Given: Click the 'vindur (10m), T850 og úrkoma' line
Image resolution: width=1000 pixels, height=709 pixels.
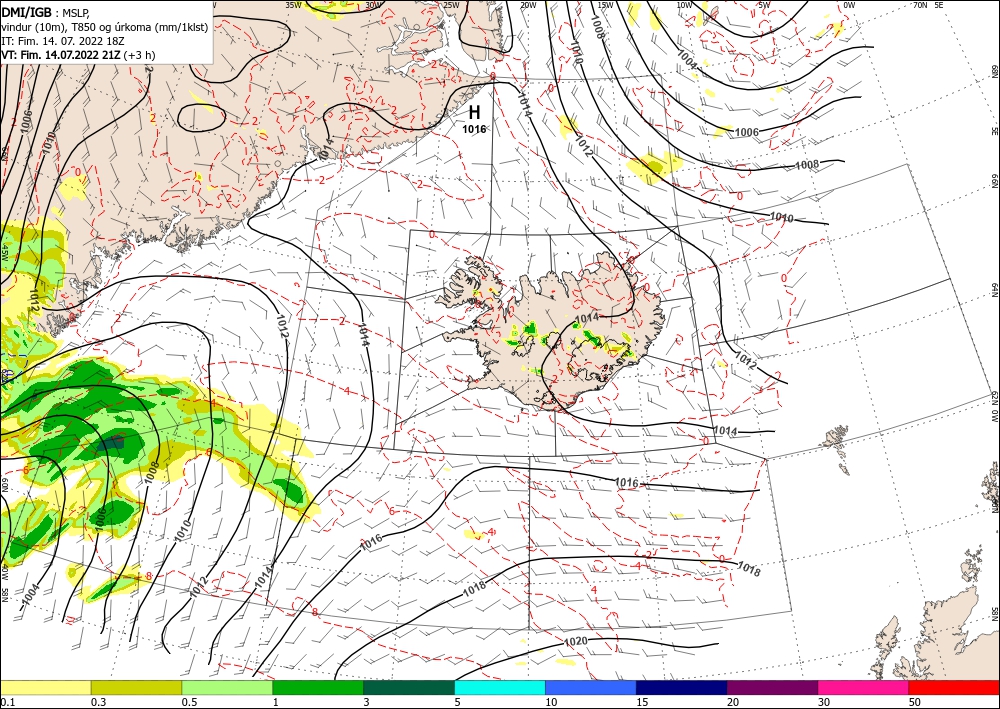Looking at the screenshot, I should click(x=105, y=27).
